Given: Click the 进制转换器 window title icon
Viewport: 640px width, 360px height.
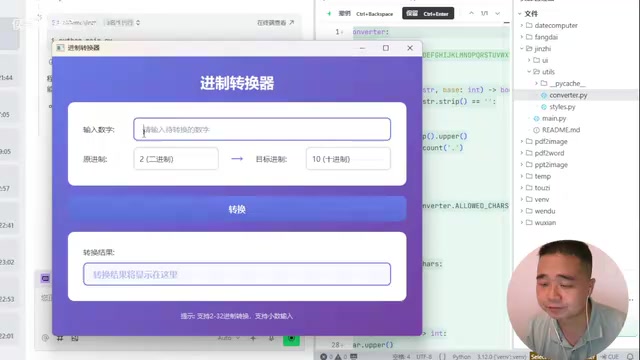Looking at the screenshot, I should pos(60,48).
